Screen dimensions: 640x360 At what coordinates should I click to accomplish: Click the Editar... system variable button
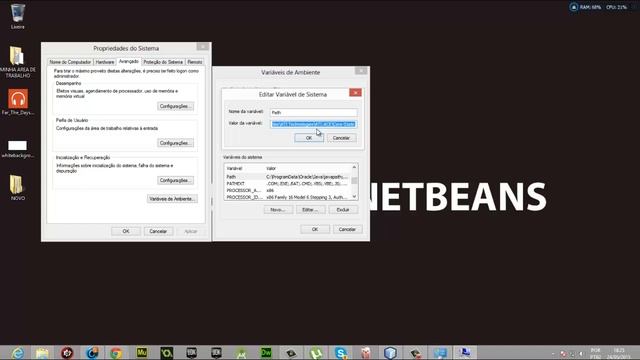[x=310, y=210]
